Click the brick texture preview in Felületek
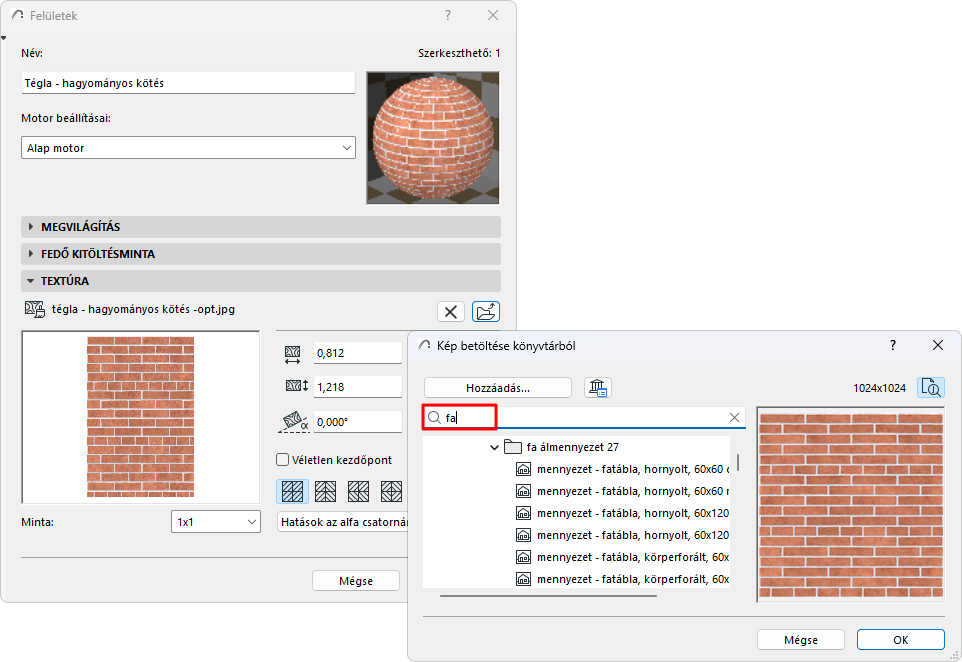Screen dimensions: 962x662 point(140,417)
